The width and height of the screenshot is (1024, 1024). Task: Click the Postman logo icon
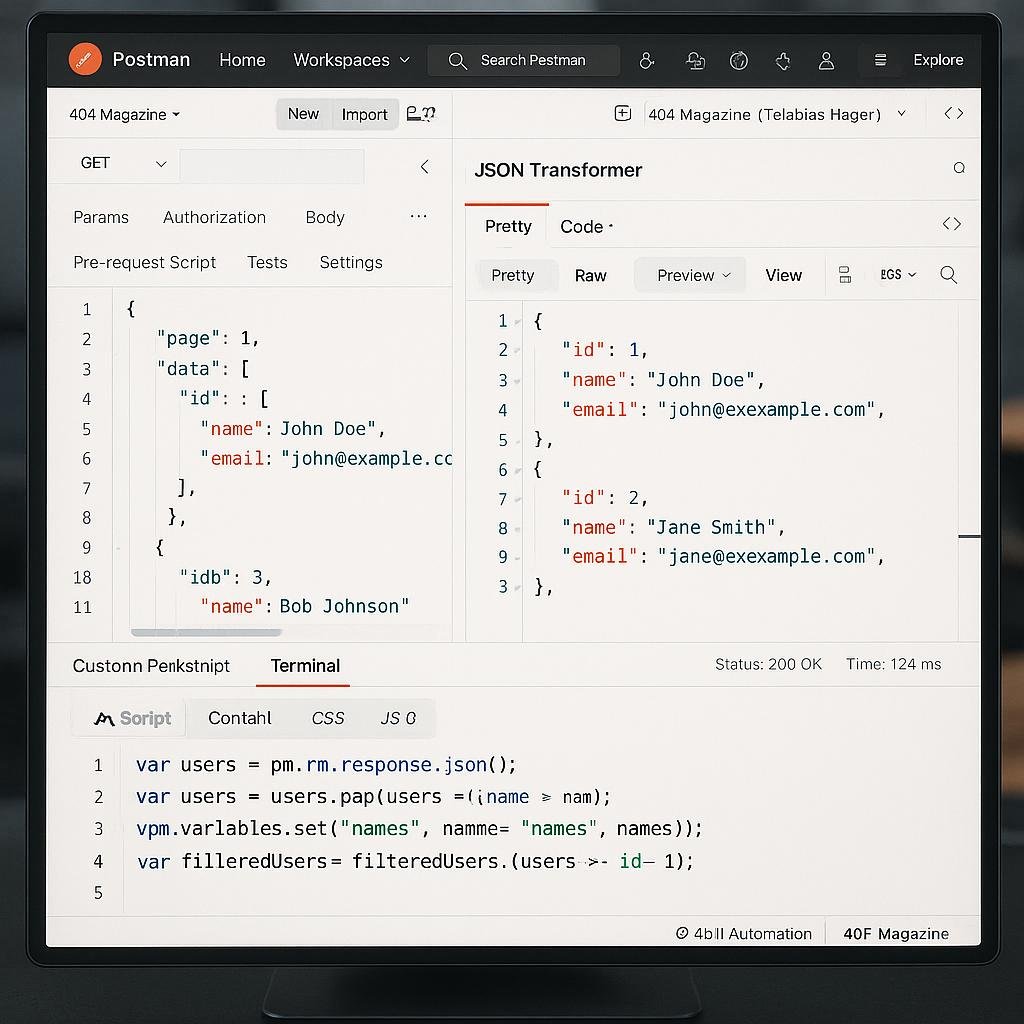[x=85, y=59]
